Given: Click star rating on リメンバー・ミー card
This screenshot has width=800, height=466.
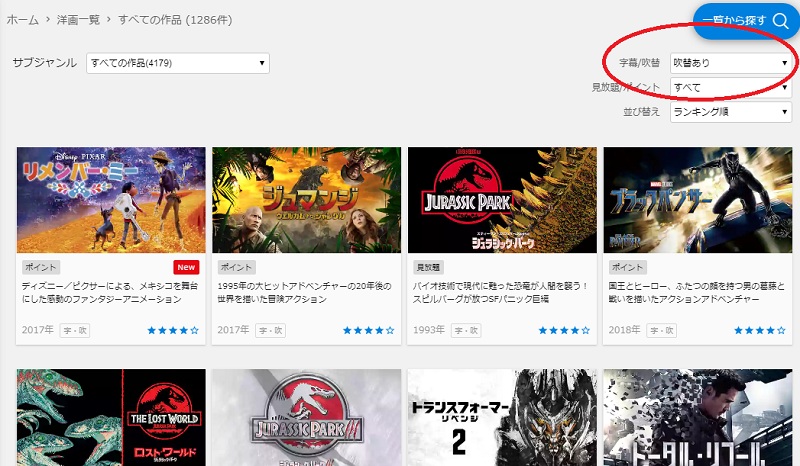Looking at the screenshot, I should pos(173,330).
